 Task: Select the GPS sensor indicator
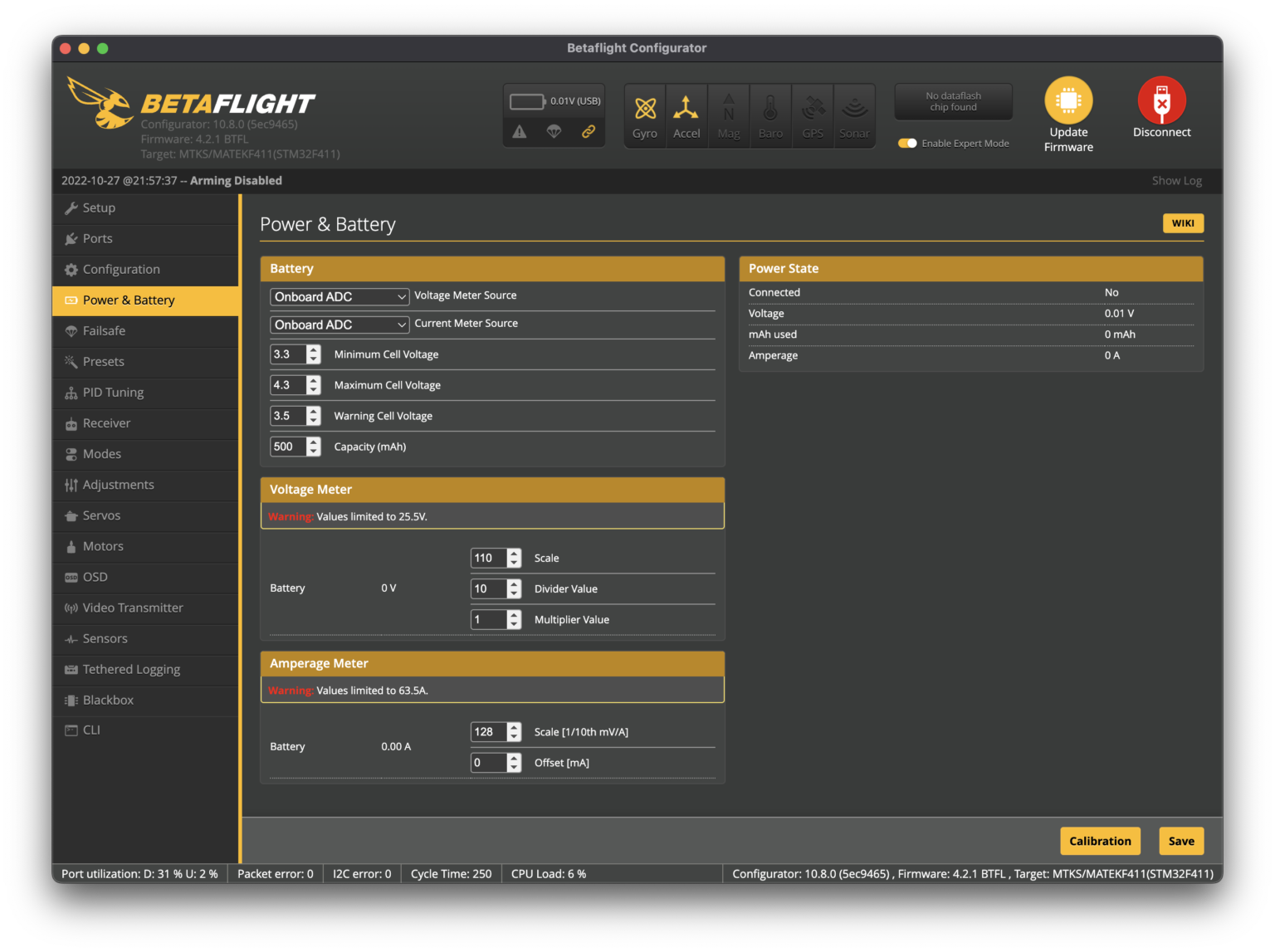(812, 115)
